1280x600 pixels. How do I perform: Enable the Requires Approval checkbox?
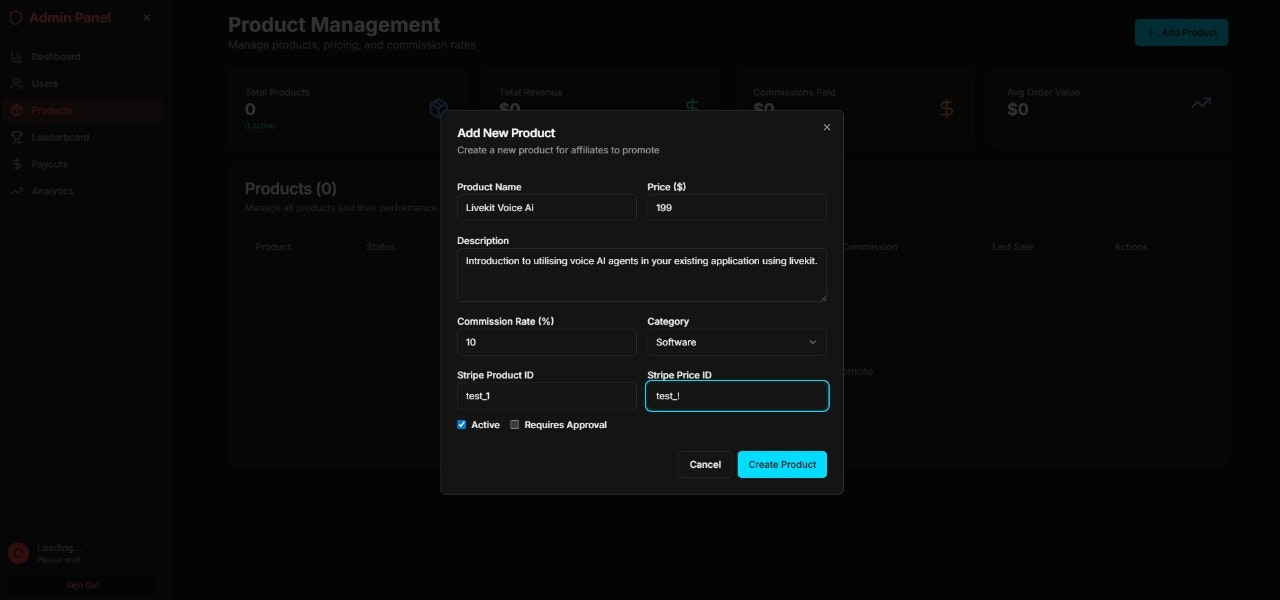pyautogui.click(x=515, y=425)
